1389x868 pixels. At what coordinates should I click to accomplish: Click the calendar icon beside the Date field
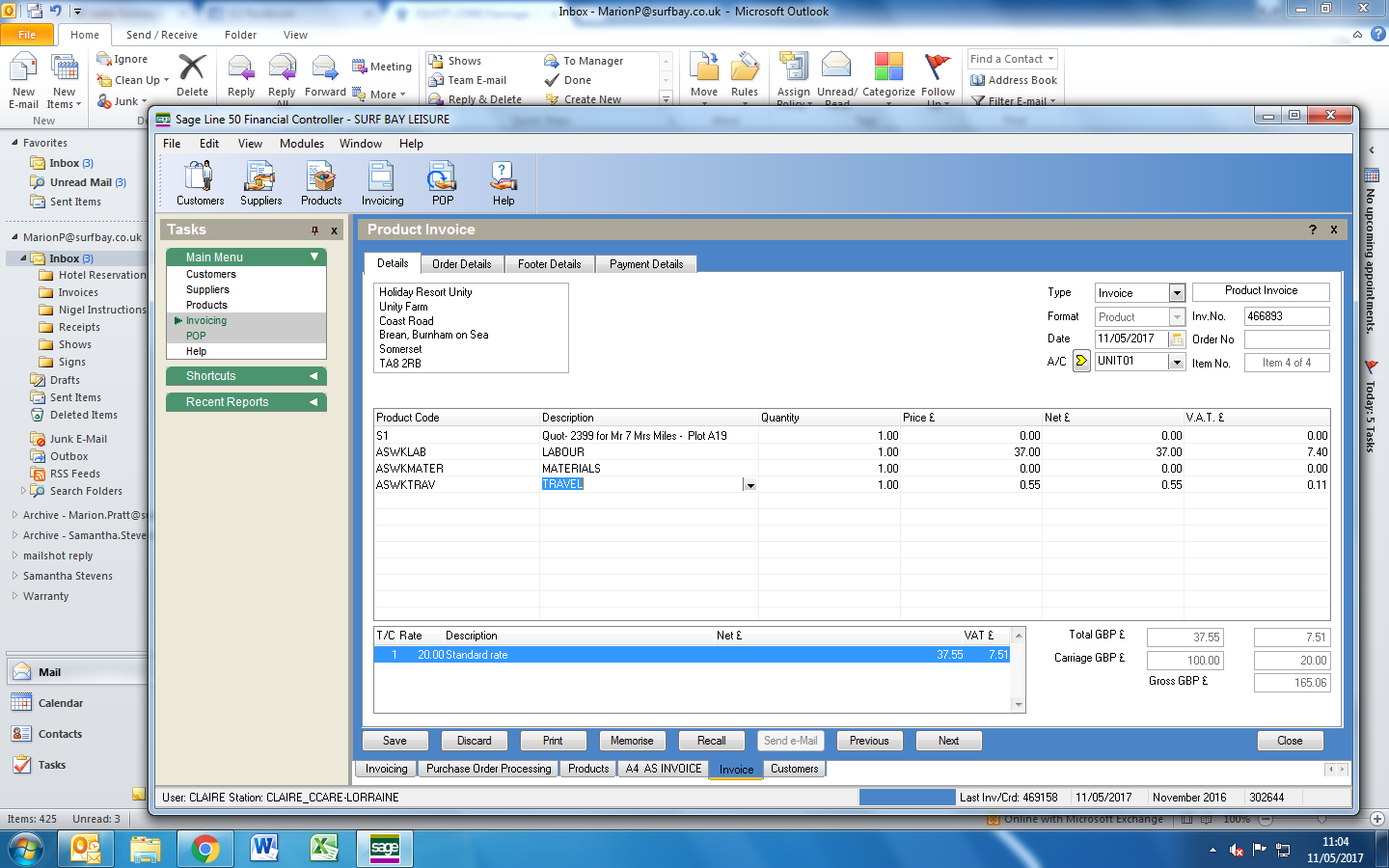pyautogui.click(x=1177, y=339)
